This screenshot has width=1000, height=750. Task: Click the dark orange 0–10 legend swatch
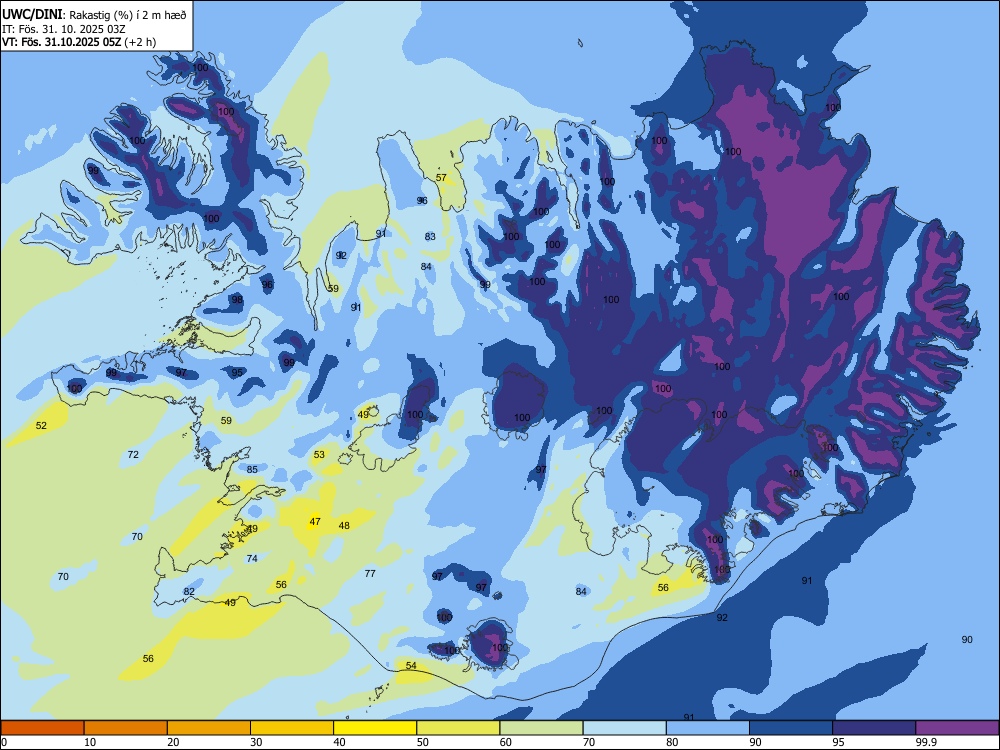[42, 728]
